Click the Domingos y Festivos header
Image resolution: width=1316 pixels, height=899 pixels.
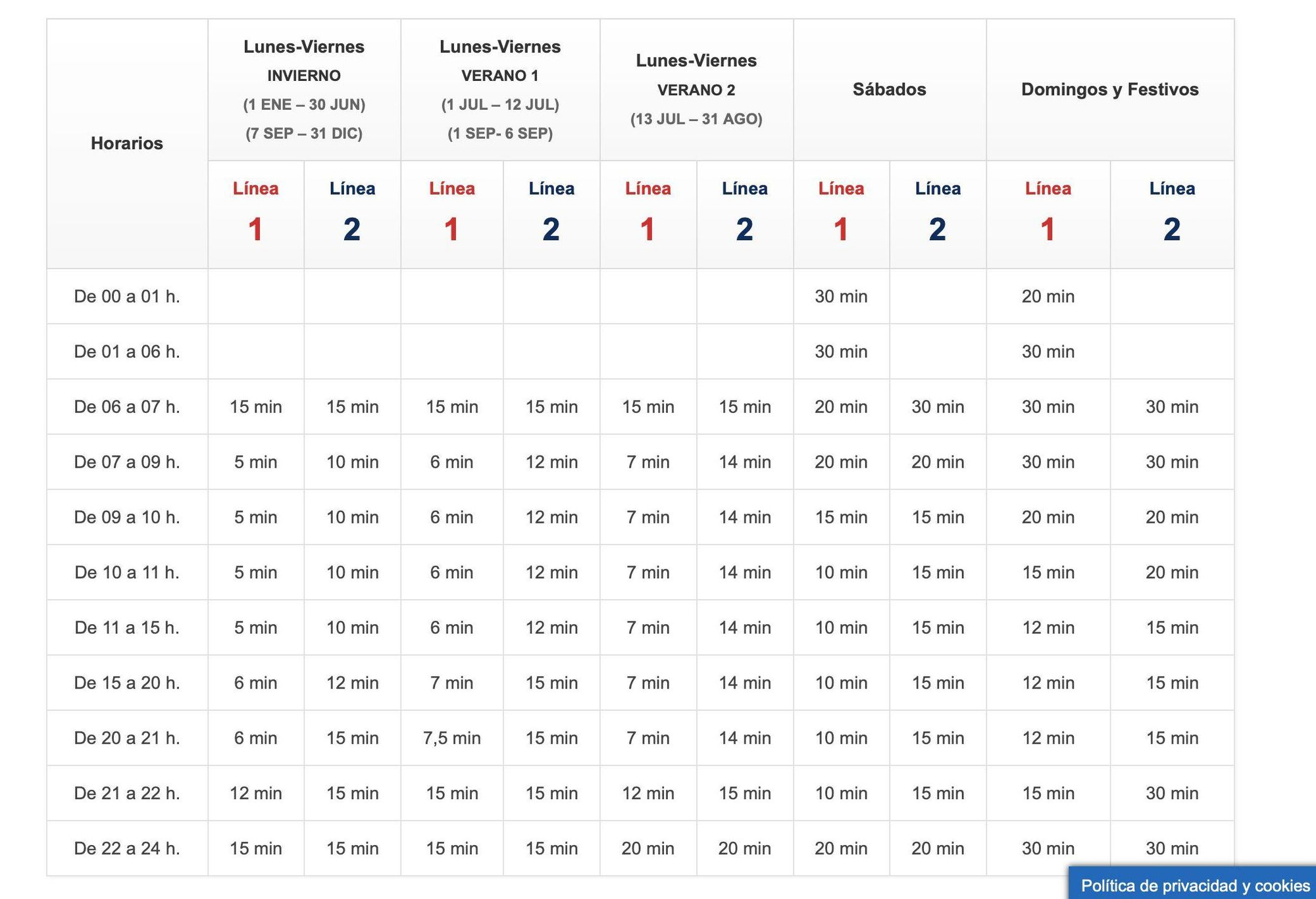(1110, 89)
